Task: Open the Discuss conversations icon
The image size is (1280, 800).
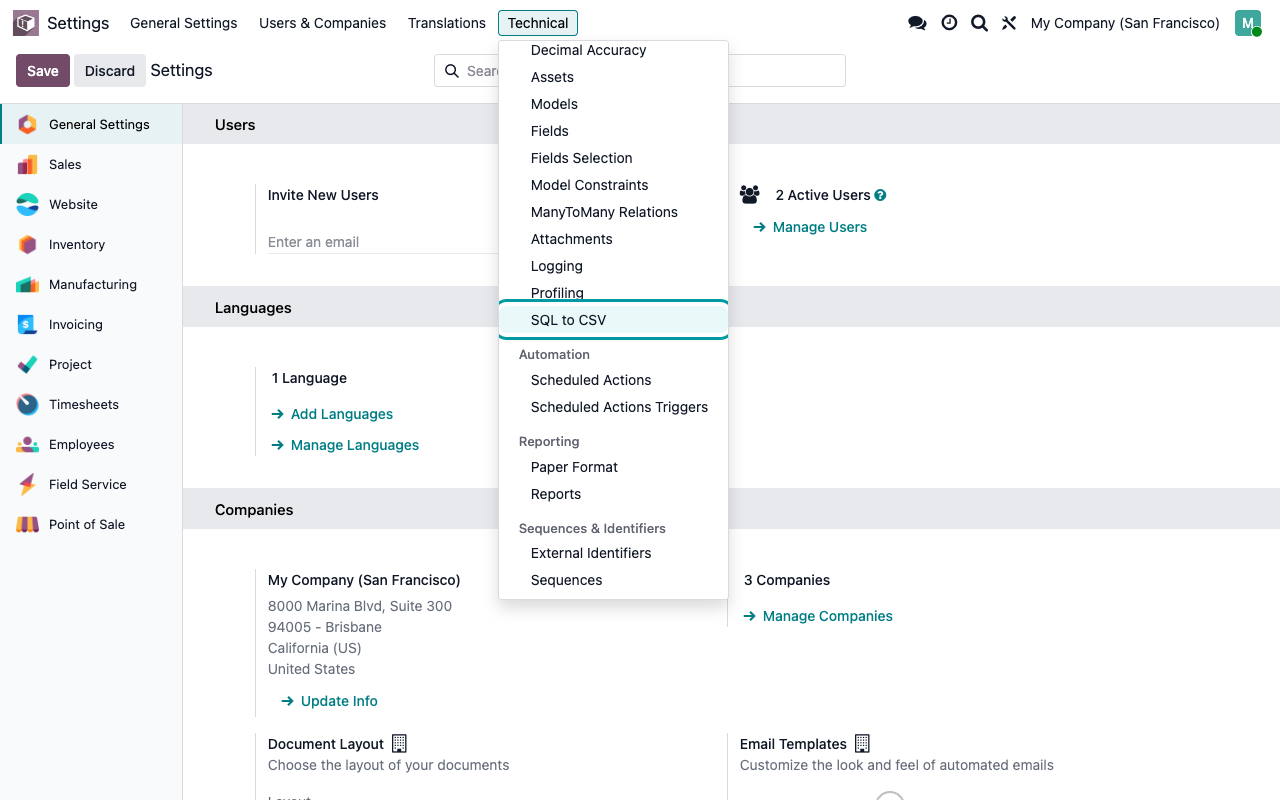Action: coord(917,23)
